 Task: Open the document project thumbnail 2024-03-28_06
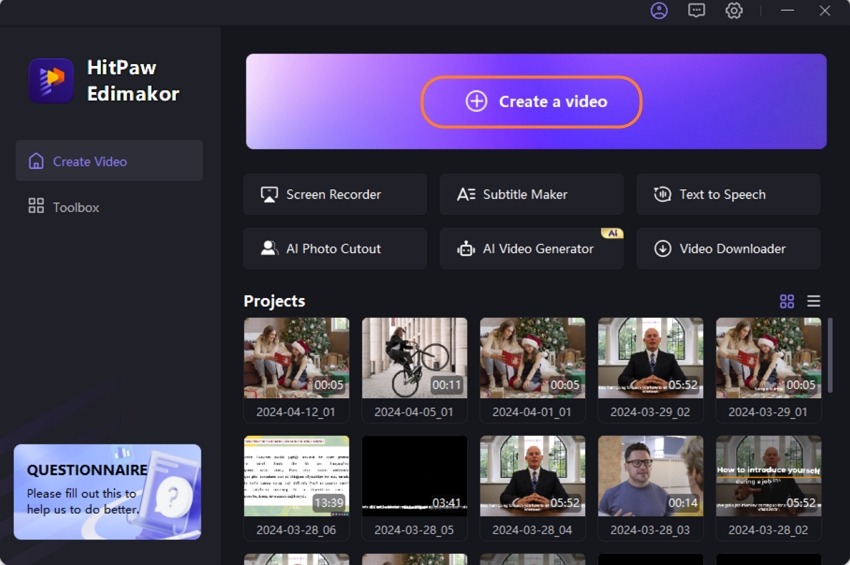point(297,476)
